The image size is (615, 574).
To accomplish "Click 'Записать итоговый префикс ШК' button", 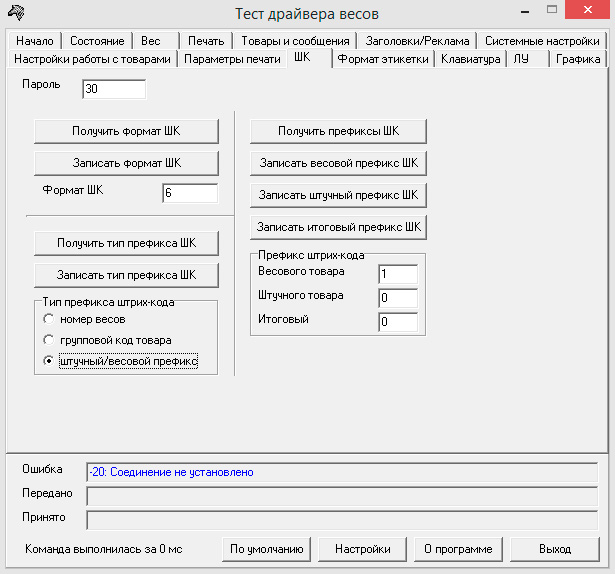I will 338,227.
